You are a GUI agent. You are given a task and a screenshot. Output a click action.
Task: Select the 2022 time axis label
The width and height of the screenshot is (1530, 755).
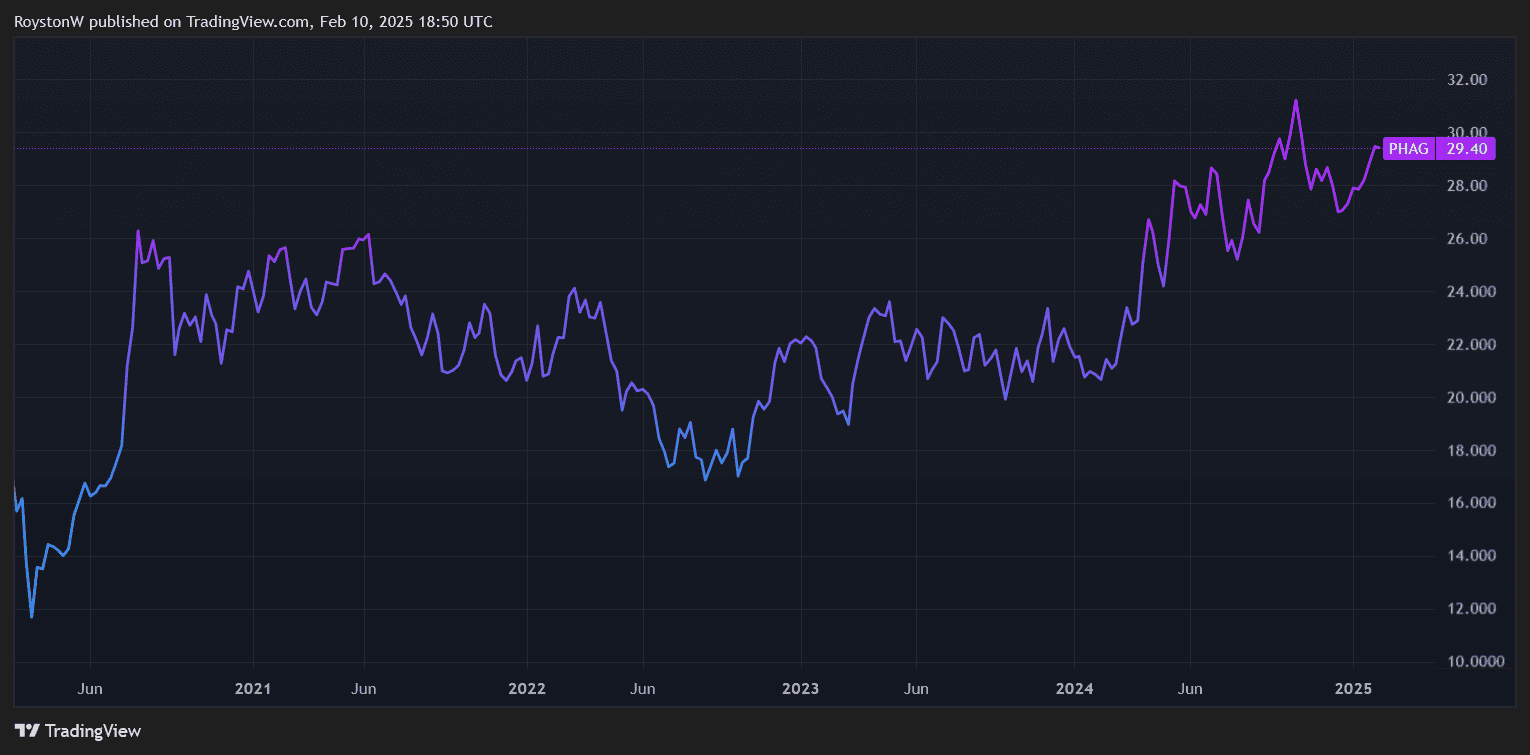tap(526, 689)
